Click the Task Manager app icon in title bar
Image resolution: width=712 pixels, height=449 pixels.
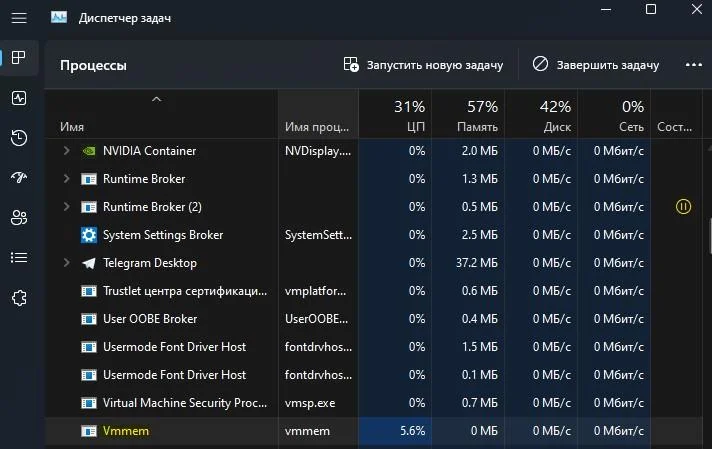coord(59,18)
